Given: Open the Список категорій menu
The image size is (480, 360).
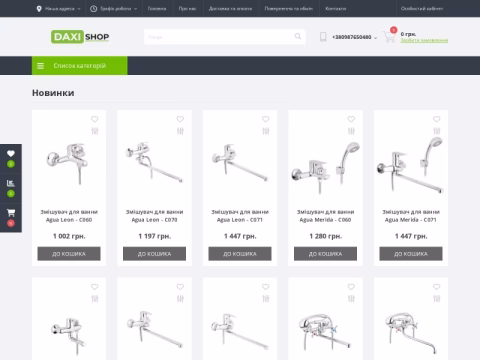Looking at the screenshot, I should coord(80,66).
